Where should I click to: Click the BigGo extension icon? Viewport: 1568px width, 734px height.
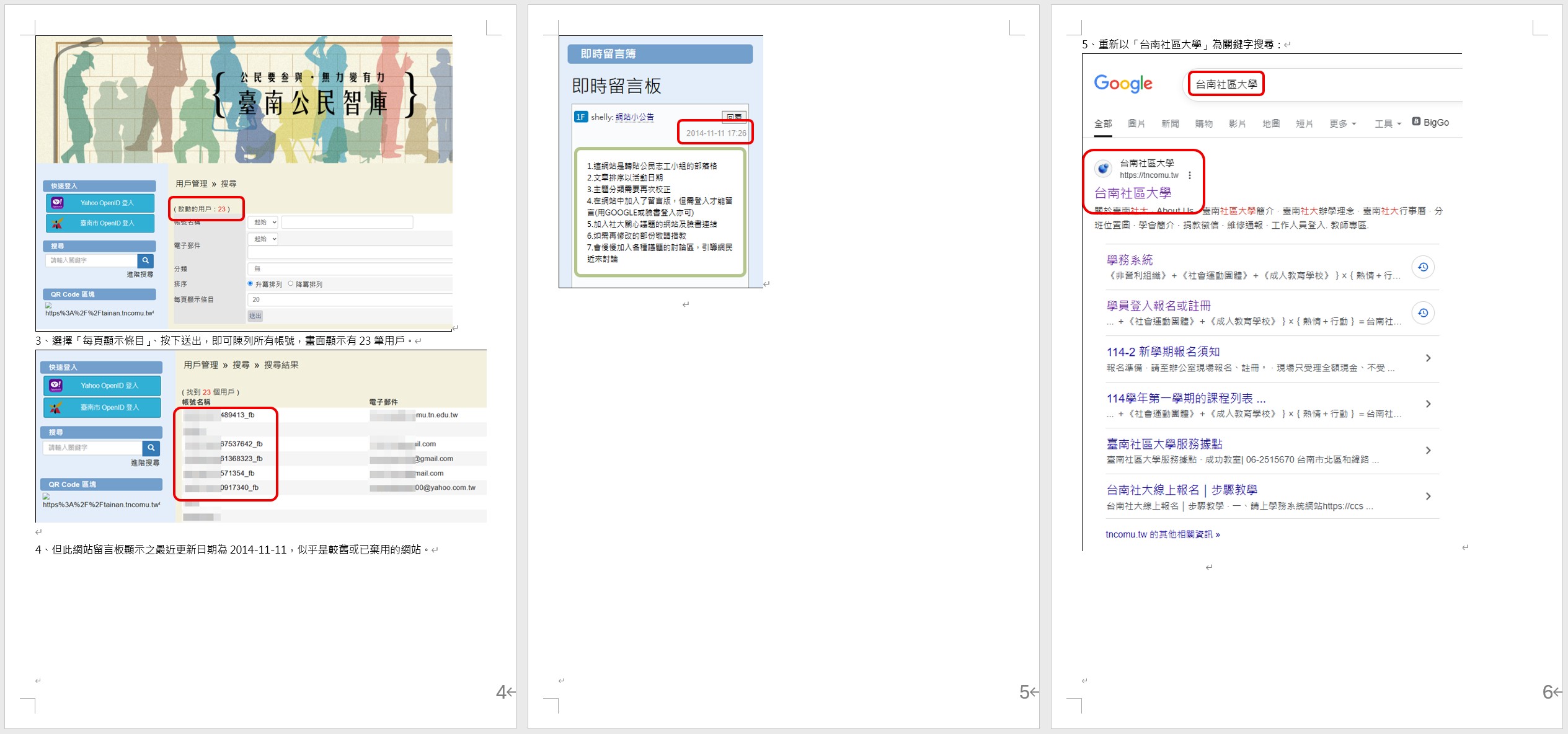coord(1416,122)
